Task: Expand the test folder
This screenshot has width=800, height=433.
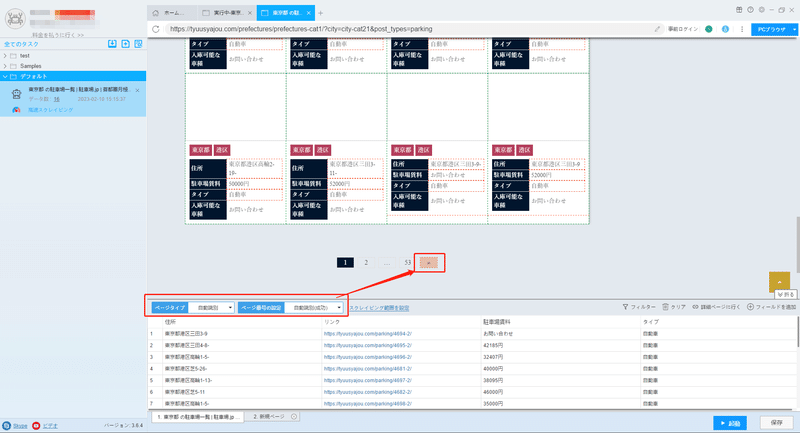Action: [5, 56]
